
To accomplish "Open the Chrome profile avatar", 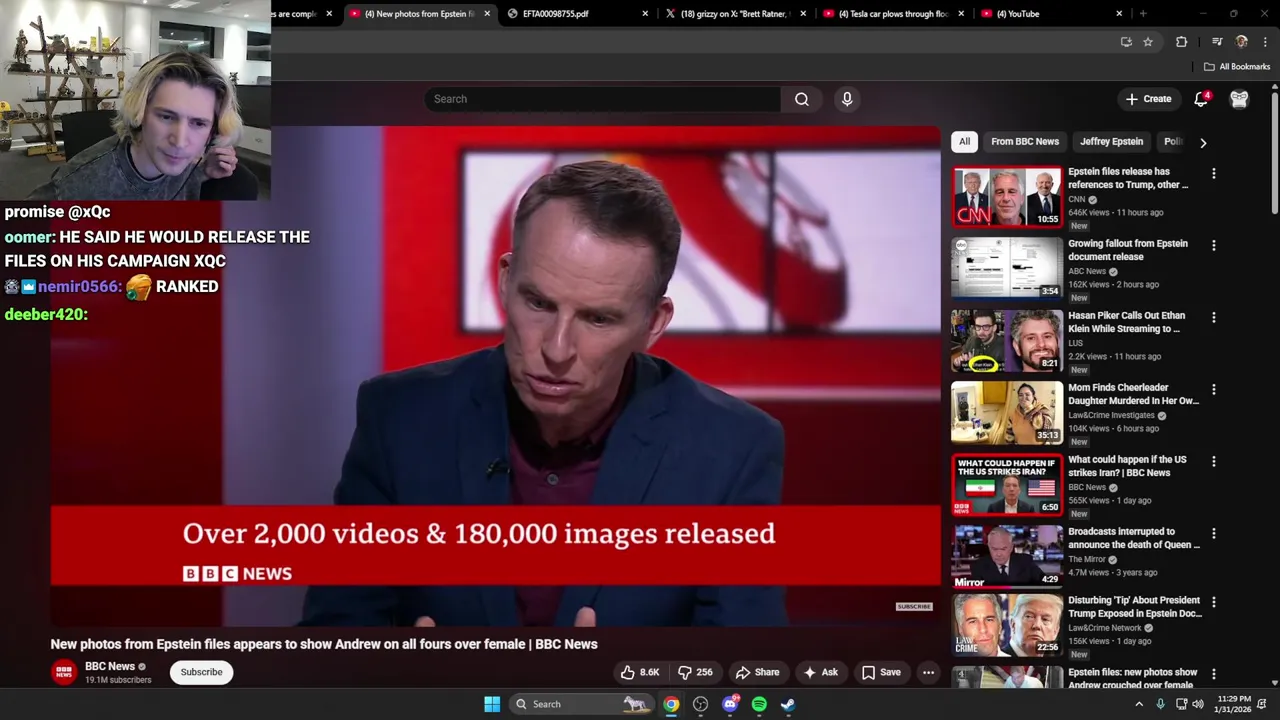I will (x=1242, y=42).
